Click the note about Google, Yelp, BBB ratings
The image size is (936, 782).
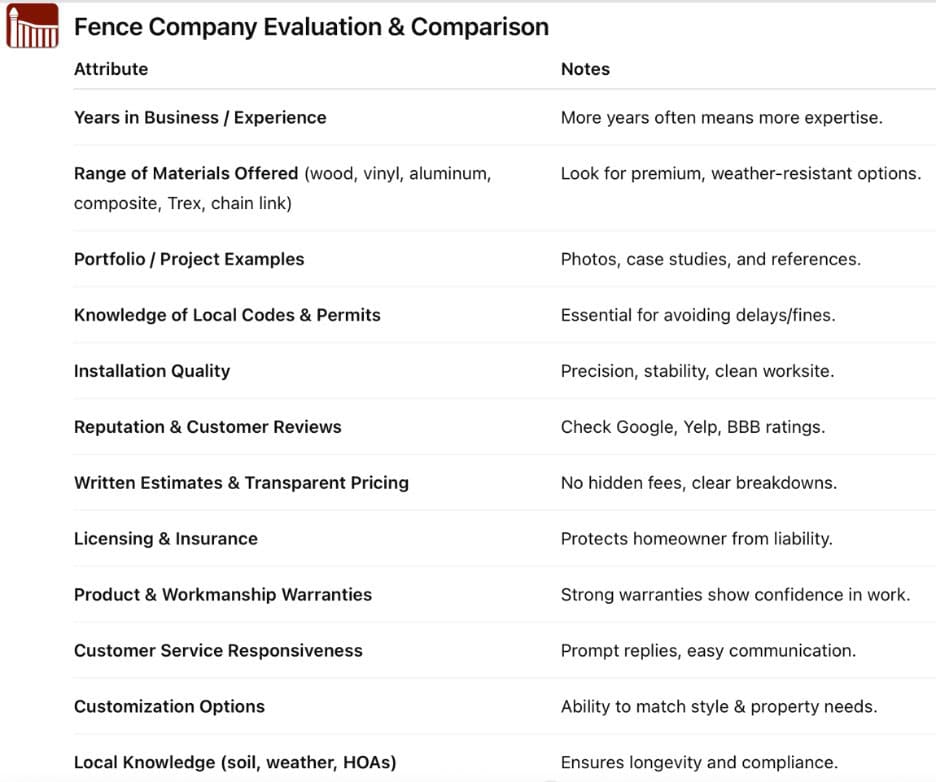click(692, 427)
